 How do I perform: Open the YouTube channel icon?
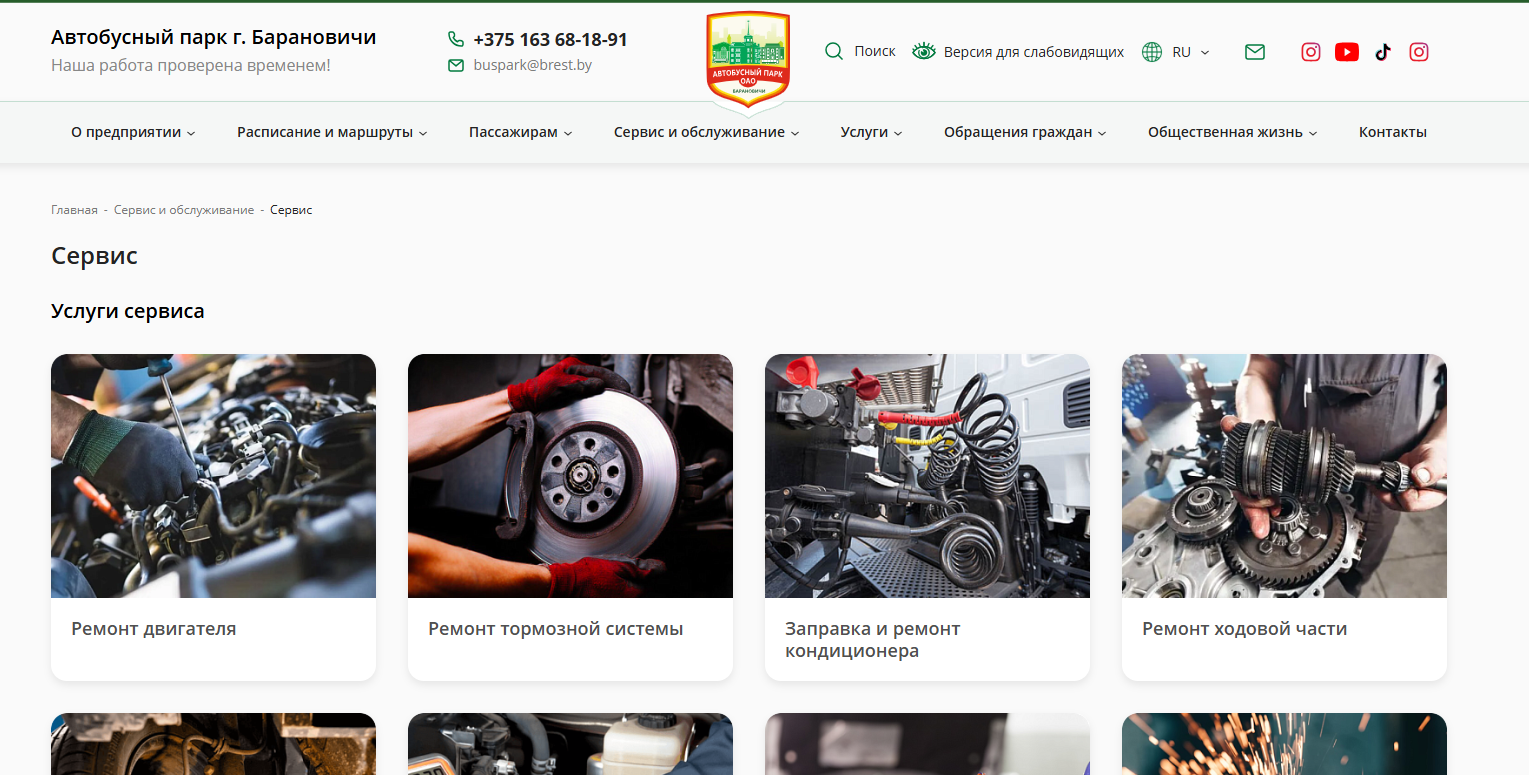coord(1347,52)
